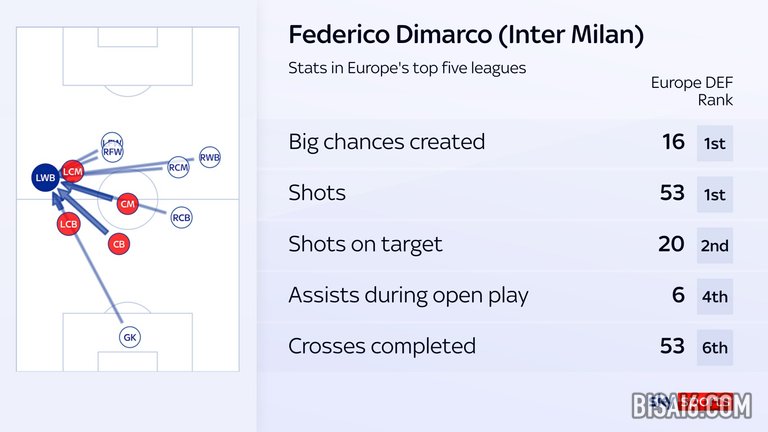Click the Crosses completed label

pos(382,346)
